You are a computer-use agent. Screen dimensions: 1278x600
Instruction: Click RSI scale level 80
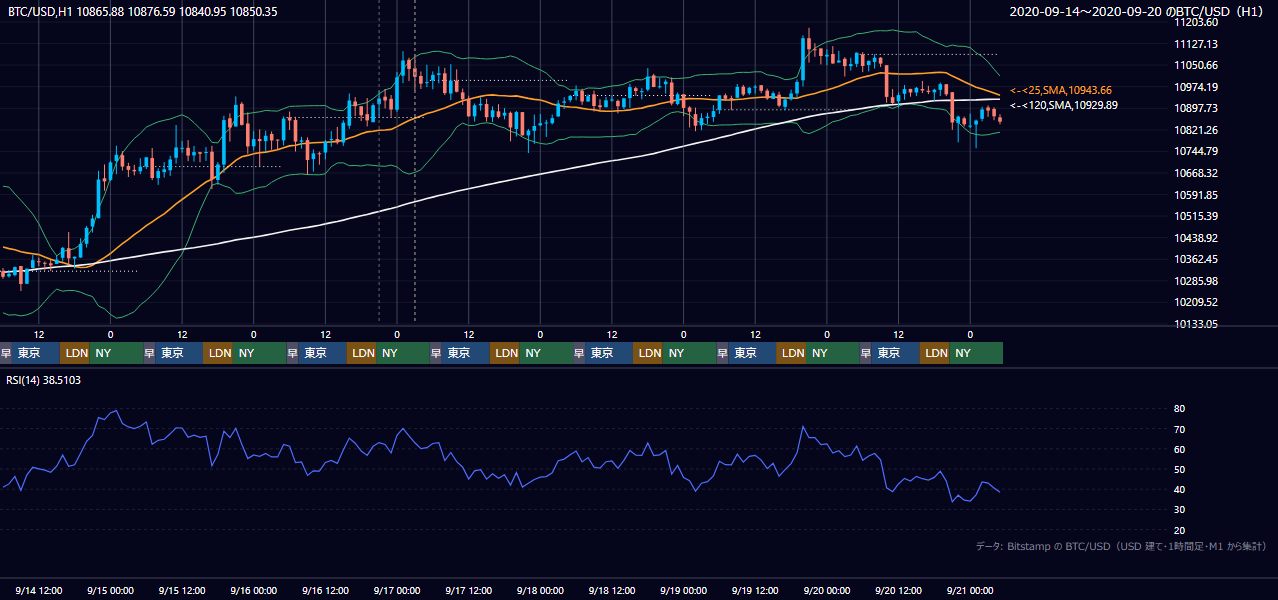point(1180,409)
